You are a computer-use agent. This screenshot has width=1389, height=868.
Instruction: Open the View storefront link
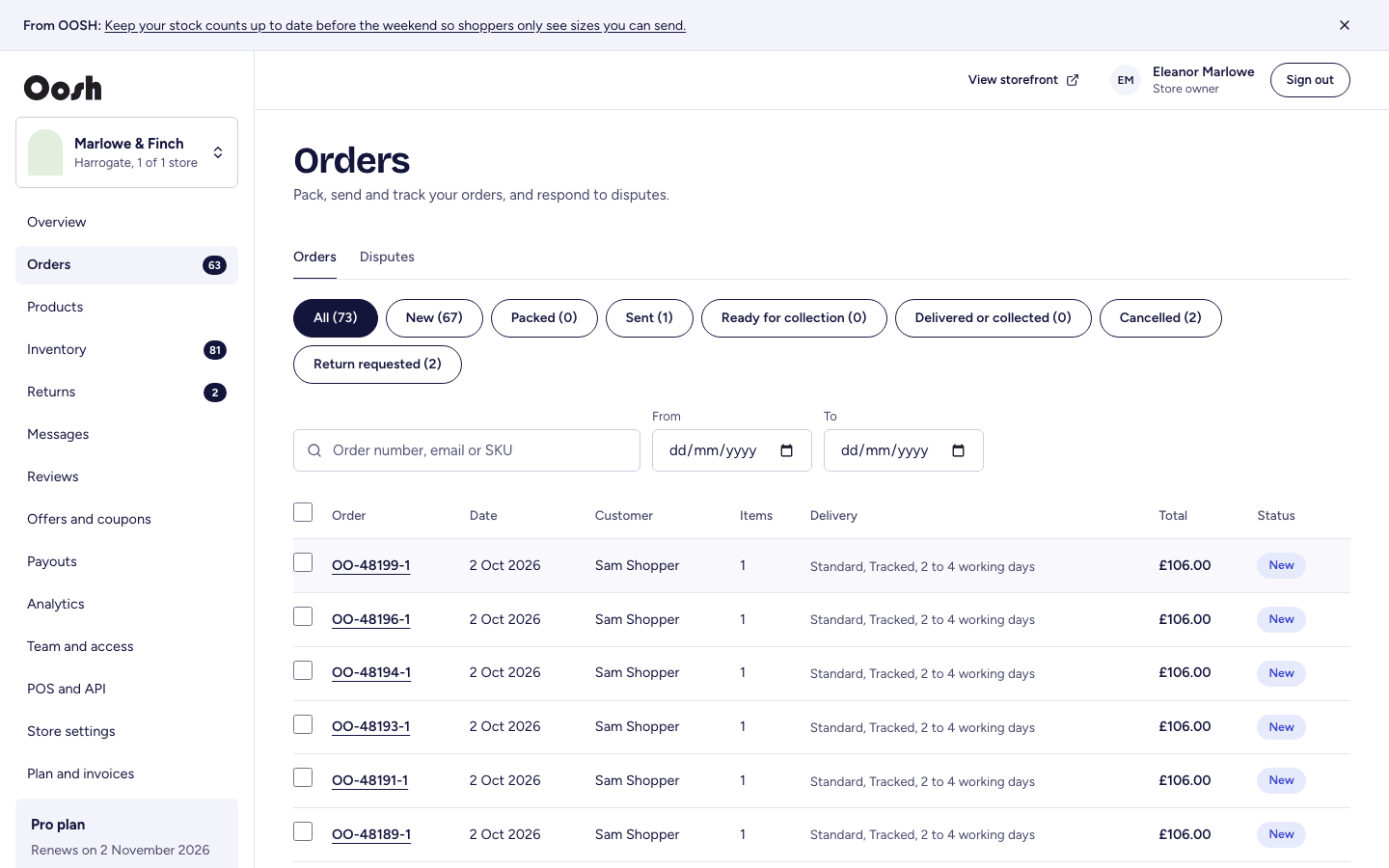pyautogui.click(x=1023, y=80)
